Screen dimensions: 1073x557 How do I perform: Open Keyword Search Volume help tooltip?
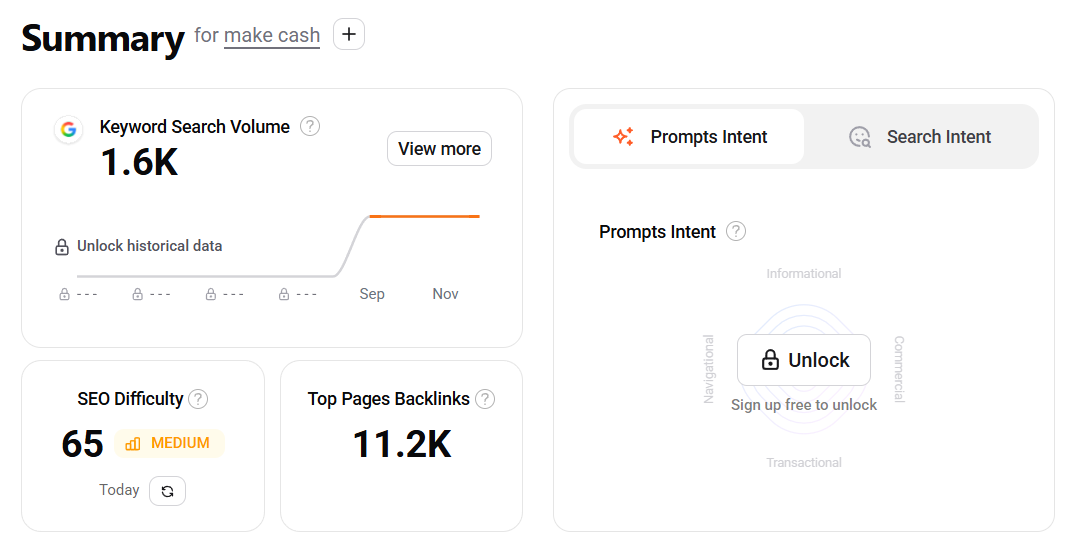point(310,126)
